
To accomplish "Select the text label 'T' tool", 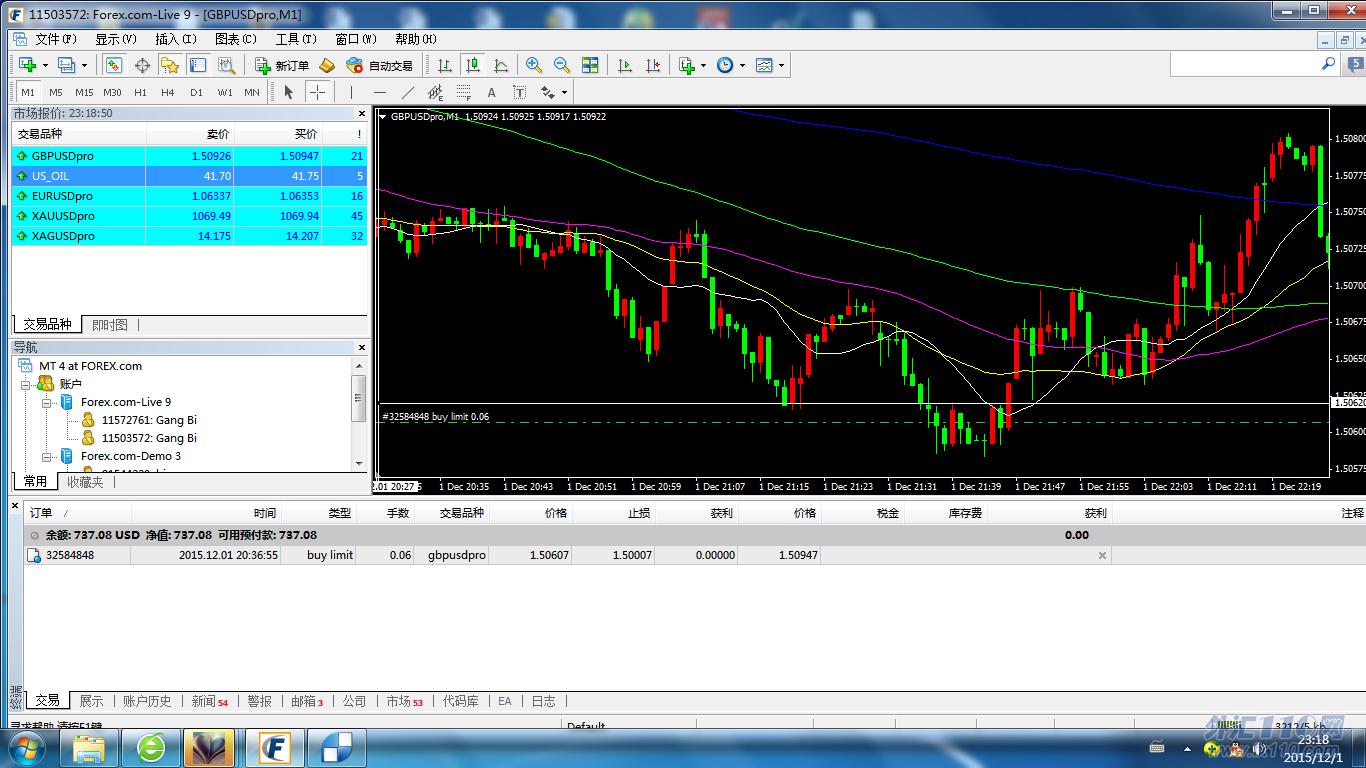I will (x=519, y=92).
